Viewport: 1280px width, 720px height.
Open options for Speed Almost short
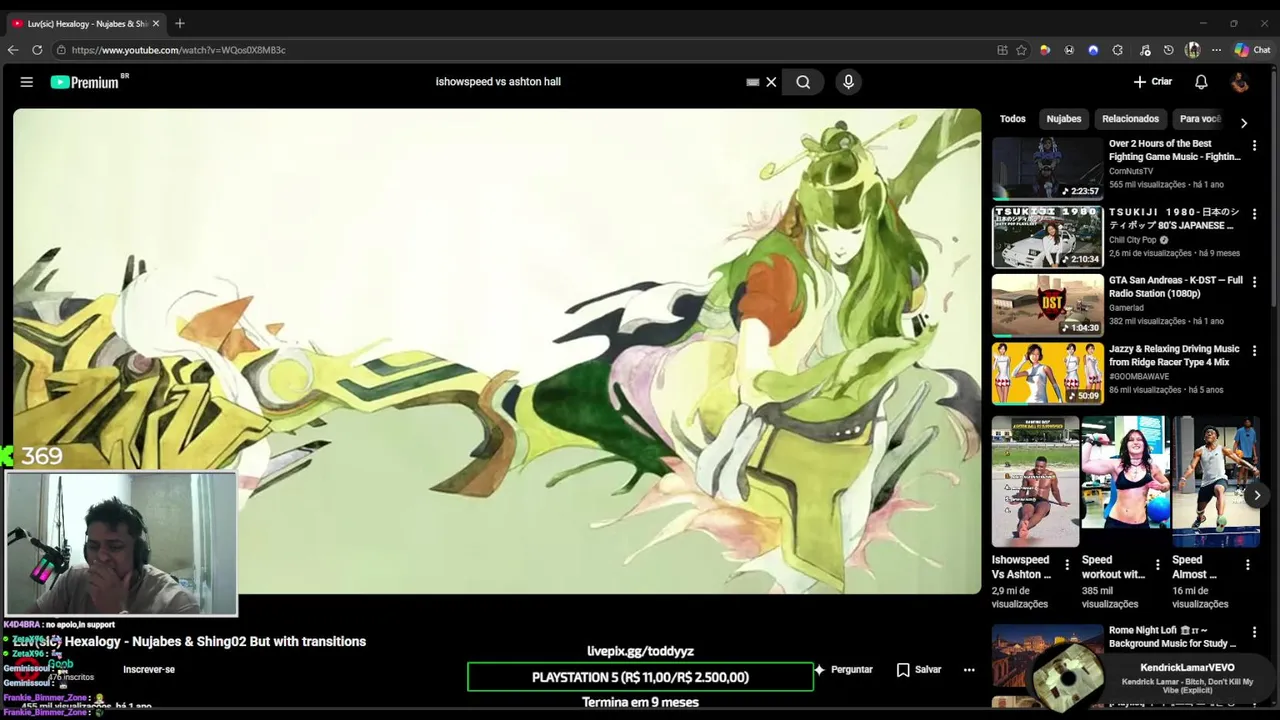pyautogui.click(x=1247, y=565)
